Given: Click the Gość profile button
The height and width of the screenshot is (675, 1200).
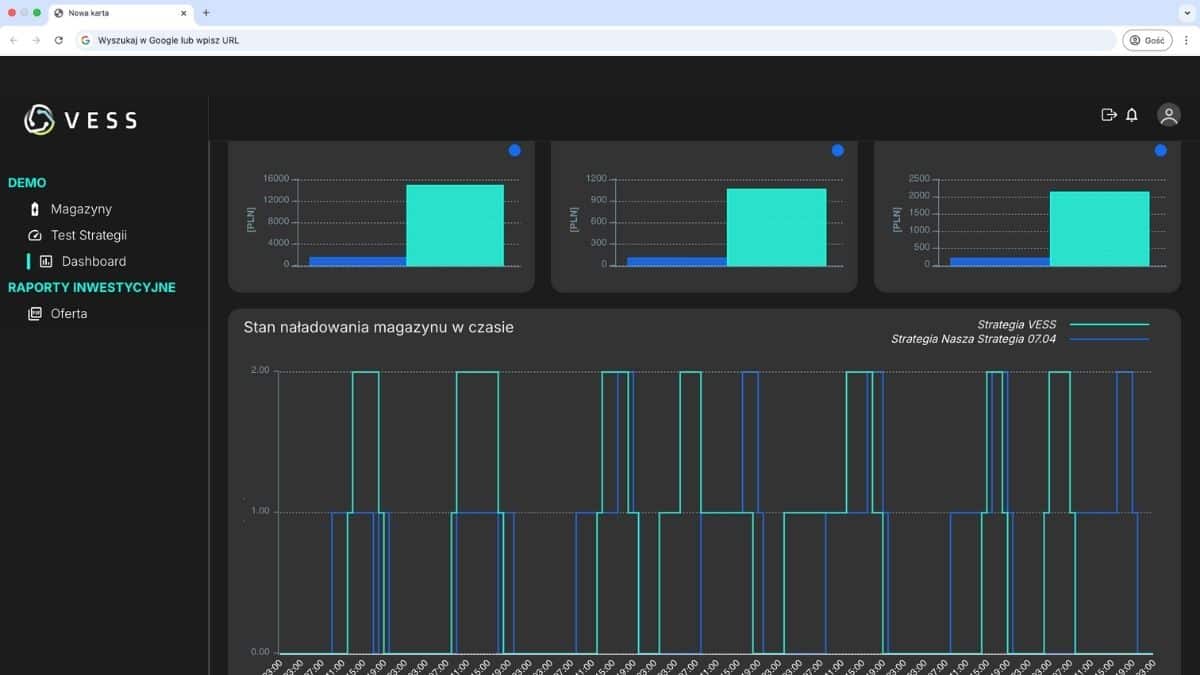Looking at the screenshot, I should point(1147,40).
